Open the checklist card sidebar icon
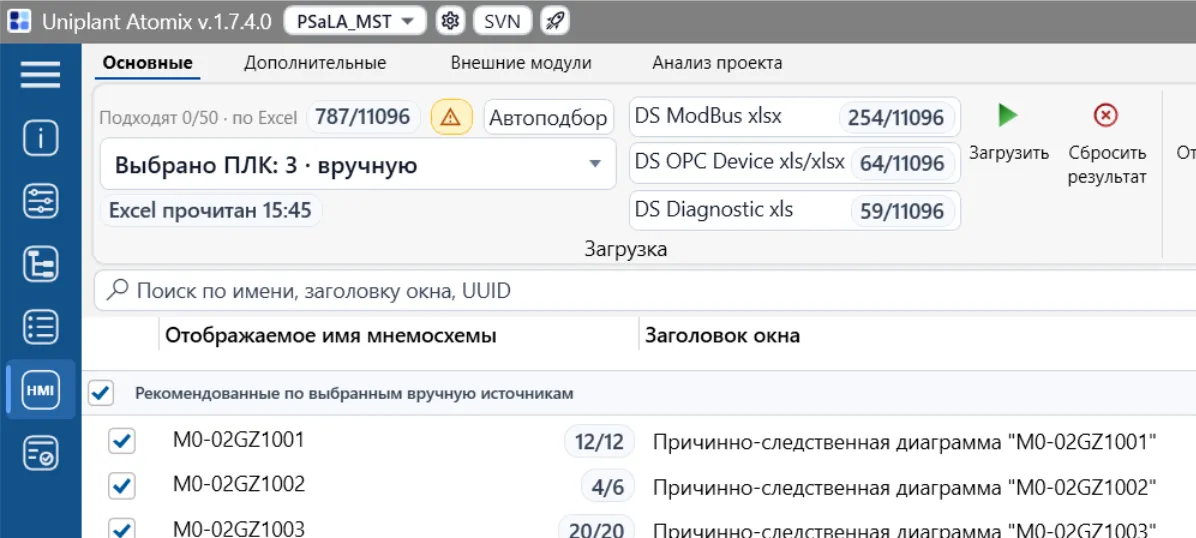The image size is (1196, 538). coord(40,453)
